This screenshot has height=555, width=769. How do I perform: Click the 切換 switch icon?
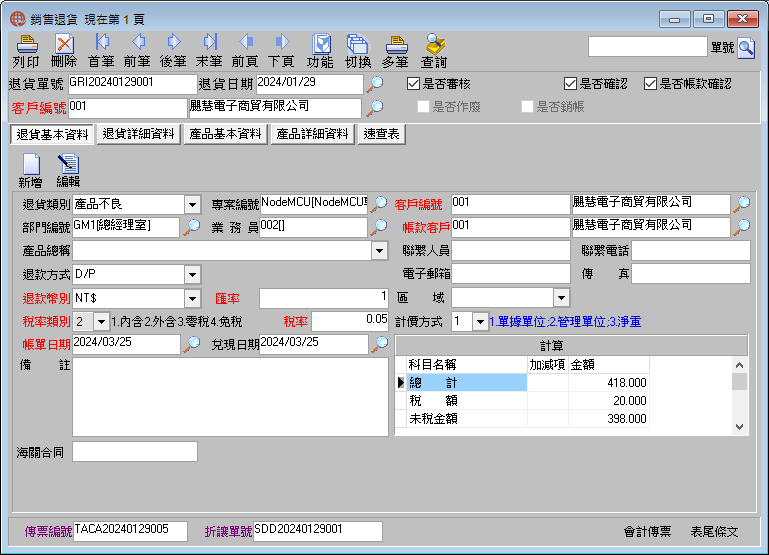[358, 51]
